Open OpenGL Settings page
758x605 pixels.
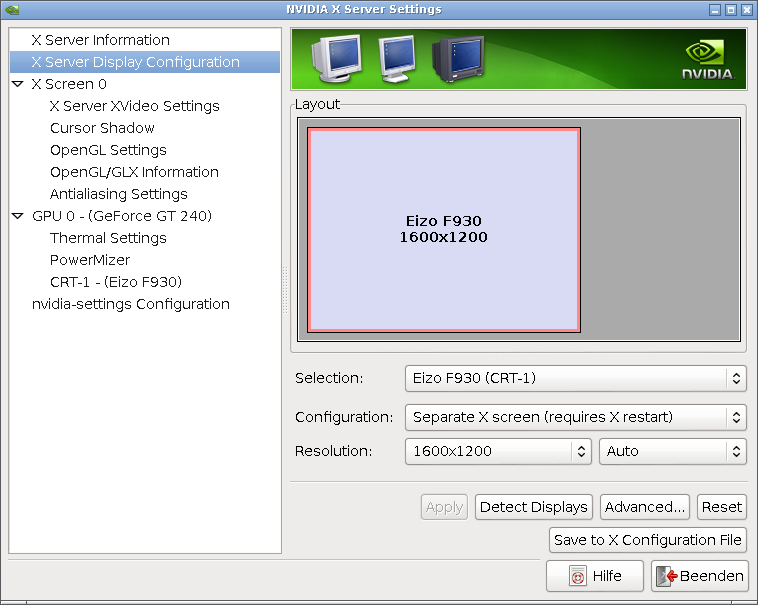(108, 150)
